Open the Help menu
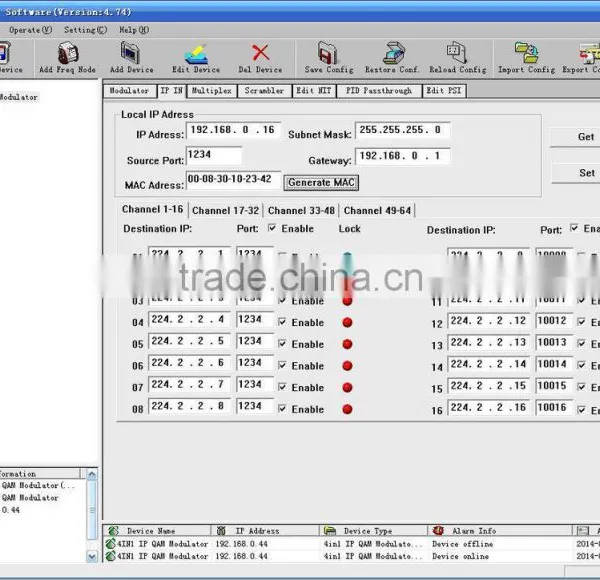Viewport: 600px width, 580px height. 134,30
